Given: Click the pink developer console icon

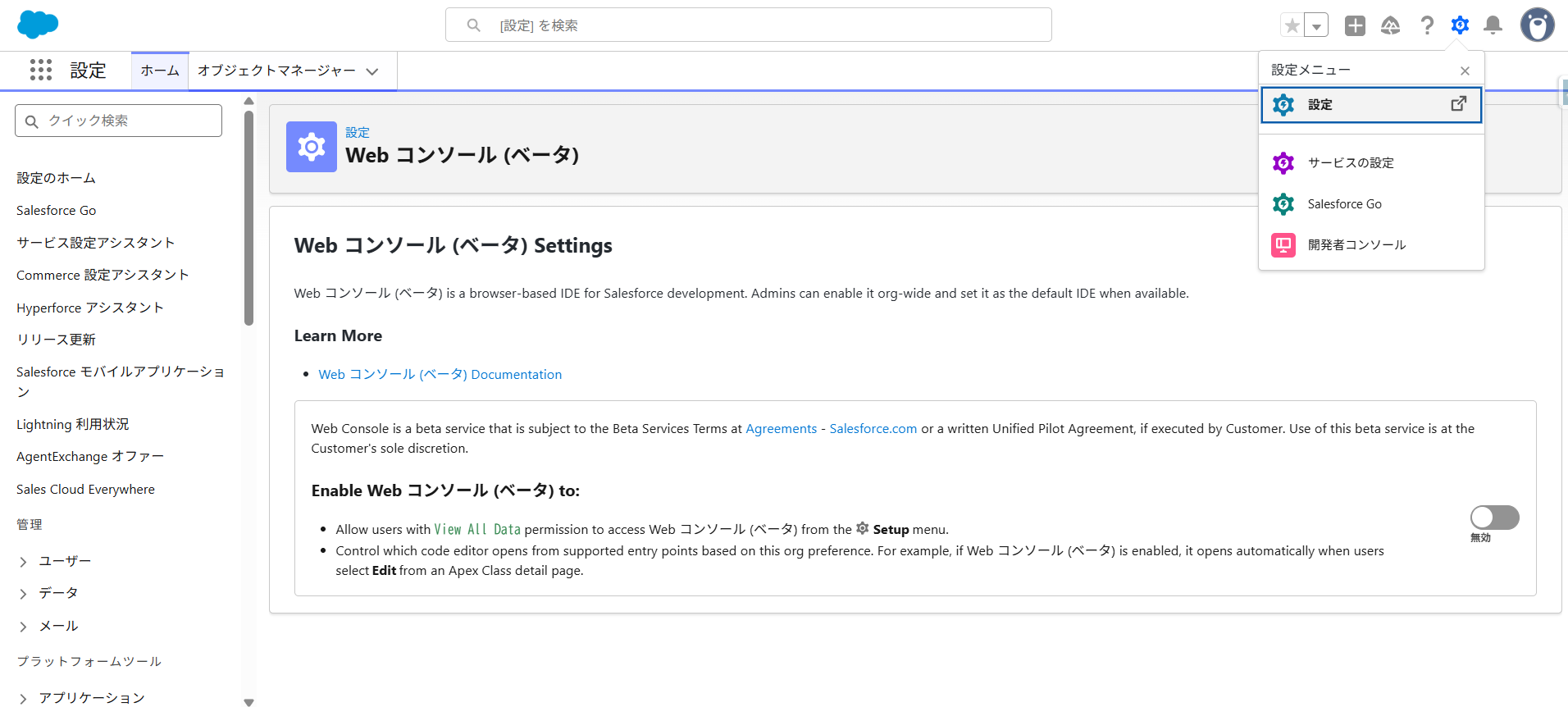Looking at the screenshot, I should (x=1283, y=244).
